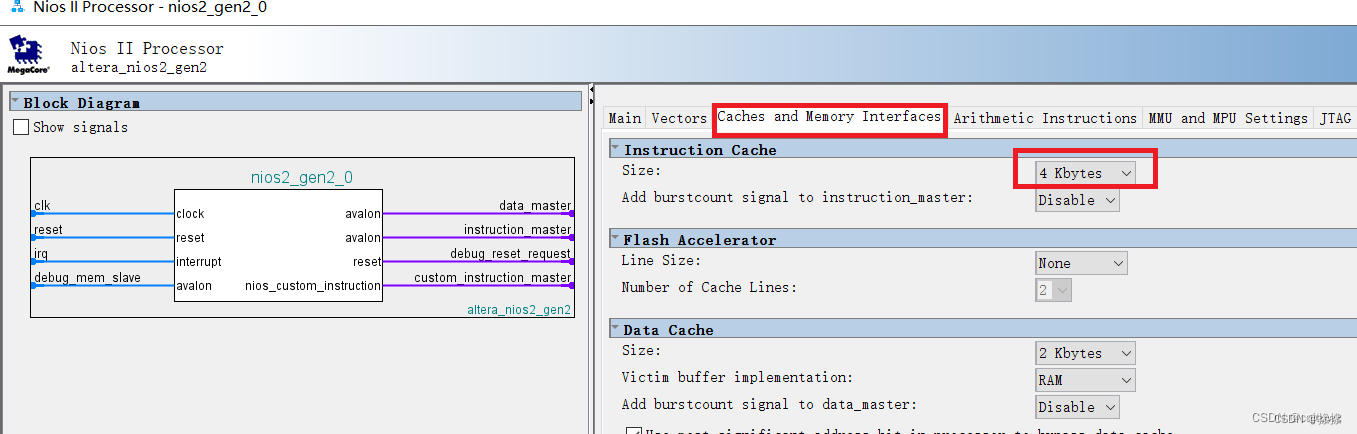Collapse the Instruction Cache section

(x=615, y=149)
